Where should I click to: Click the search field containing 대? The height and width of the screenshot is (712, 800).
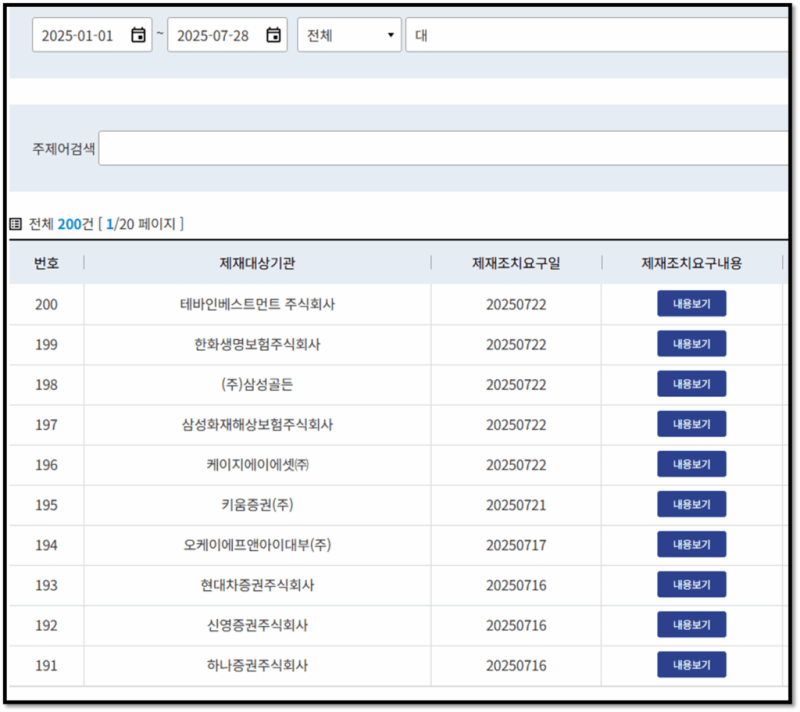[x=597, y=35]
